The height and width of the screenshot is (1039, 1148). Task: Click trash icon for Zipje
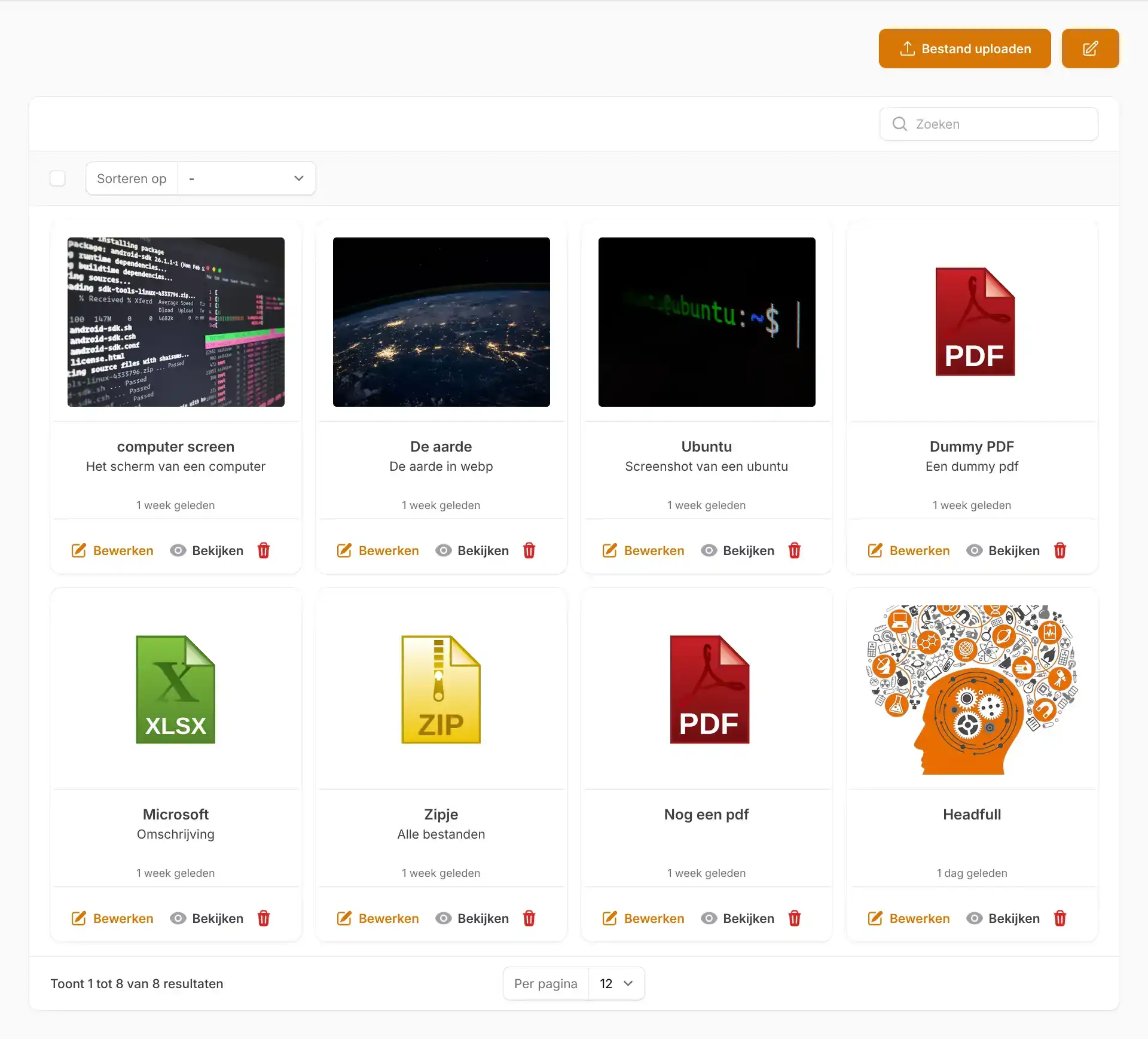coord(529,918)
